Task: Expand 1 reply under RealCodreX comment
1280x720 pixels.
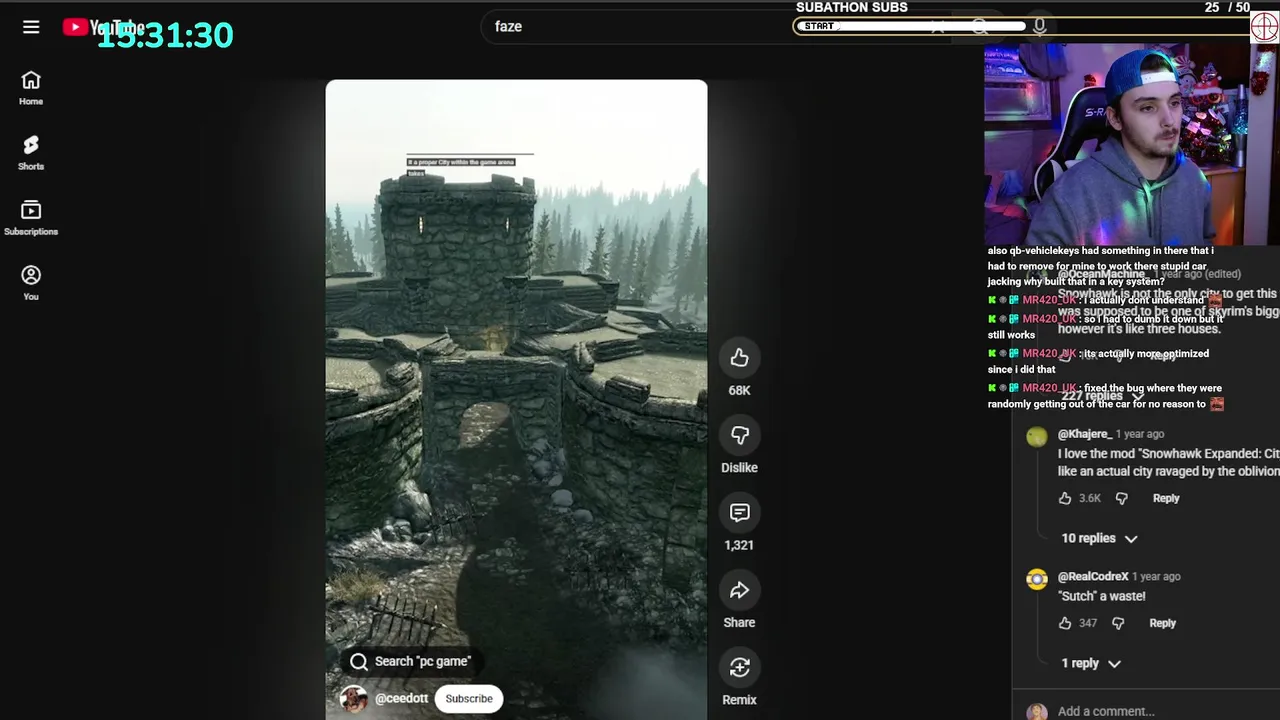Action: tap(1091, 663)
